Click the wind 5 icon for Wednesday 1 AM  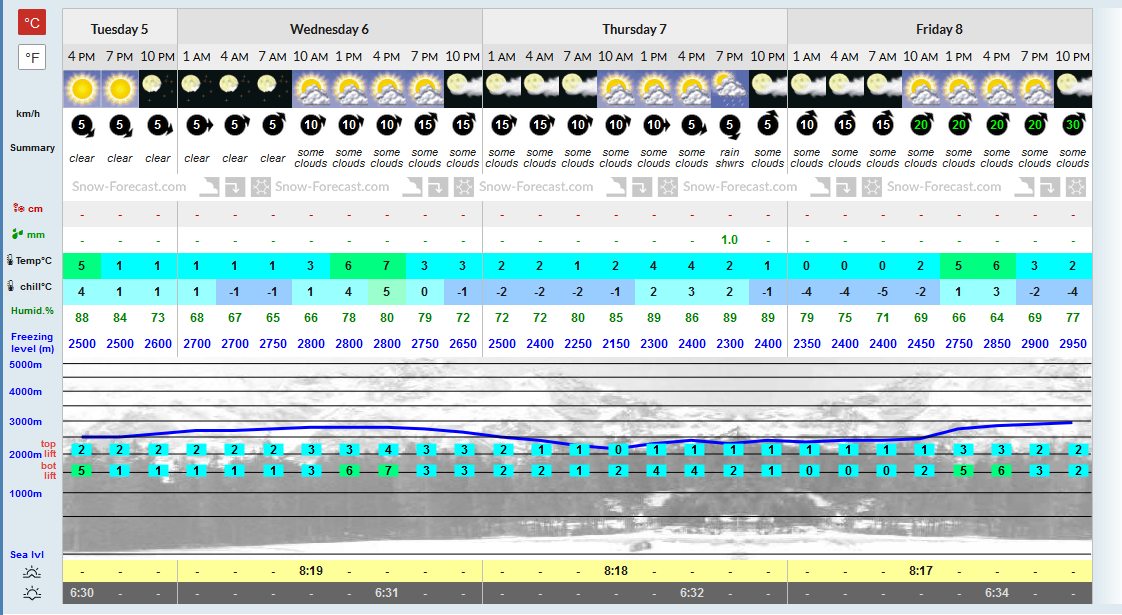197,126
